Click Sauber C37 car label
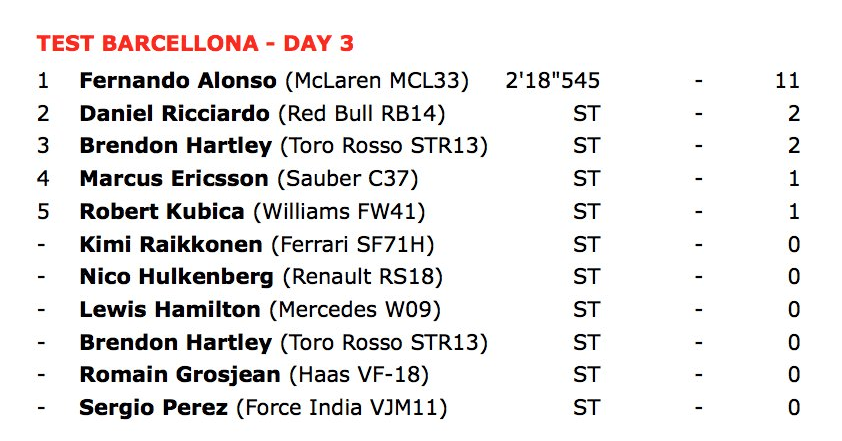Screen dimensions: 842x441 [x=348, y=179]
